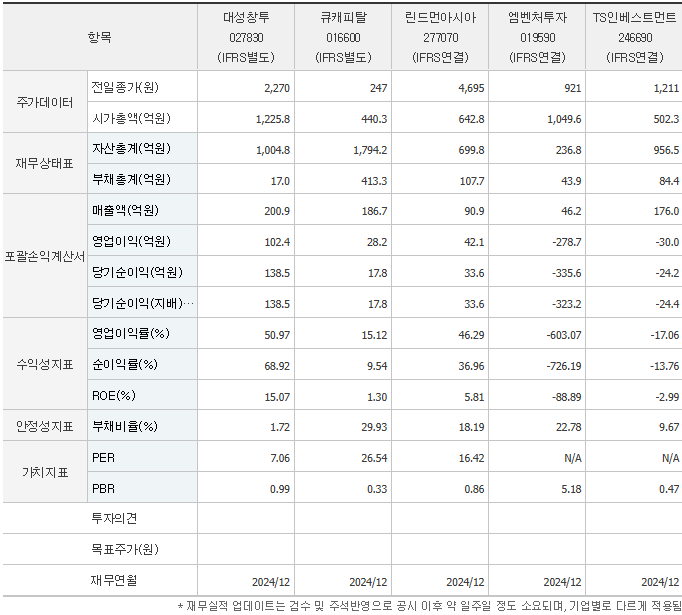Click the TS인베스트먼트 246690 column header

pyautogui.click(x=634, y=37)
